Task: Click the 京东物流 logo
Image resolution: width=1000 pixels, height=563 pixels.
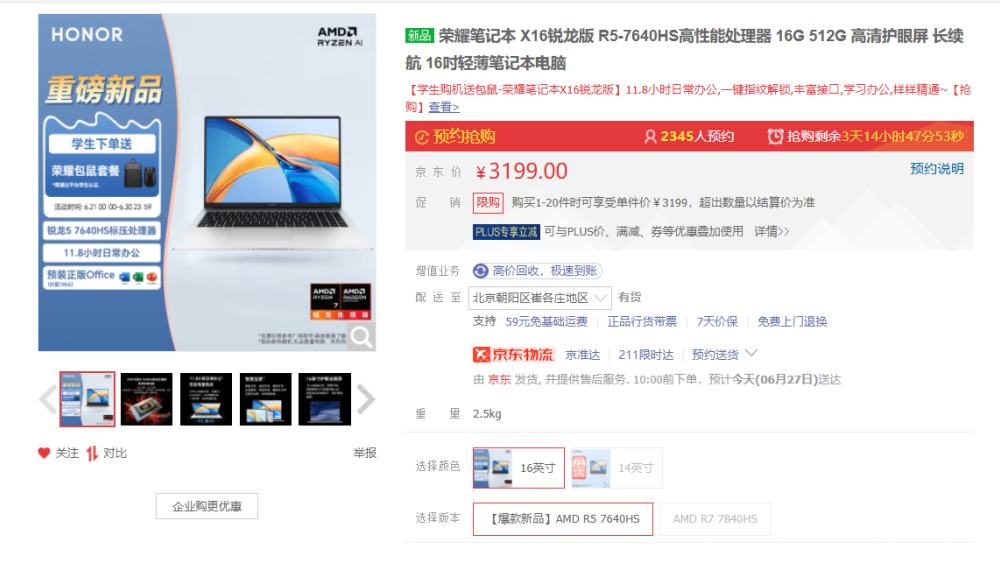Action: [514, 355]
